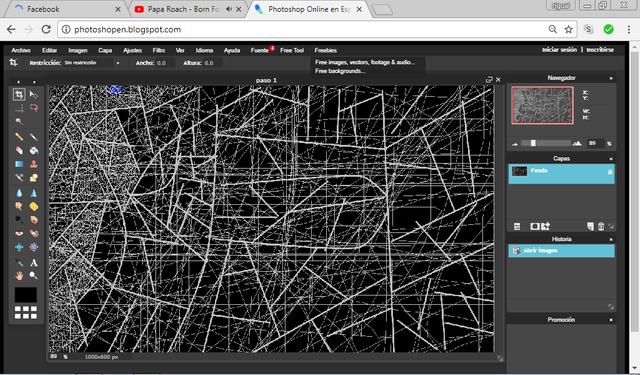The image size is (640, 375).
Task: Open the Capa menu
Action: pos(105,50)
